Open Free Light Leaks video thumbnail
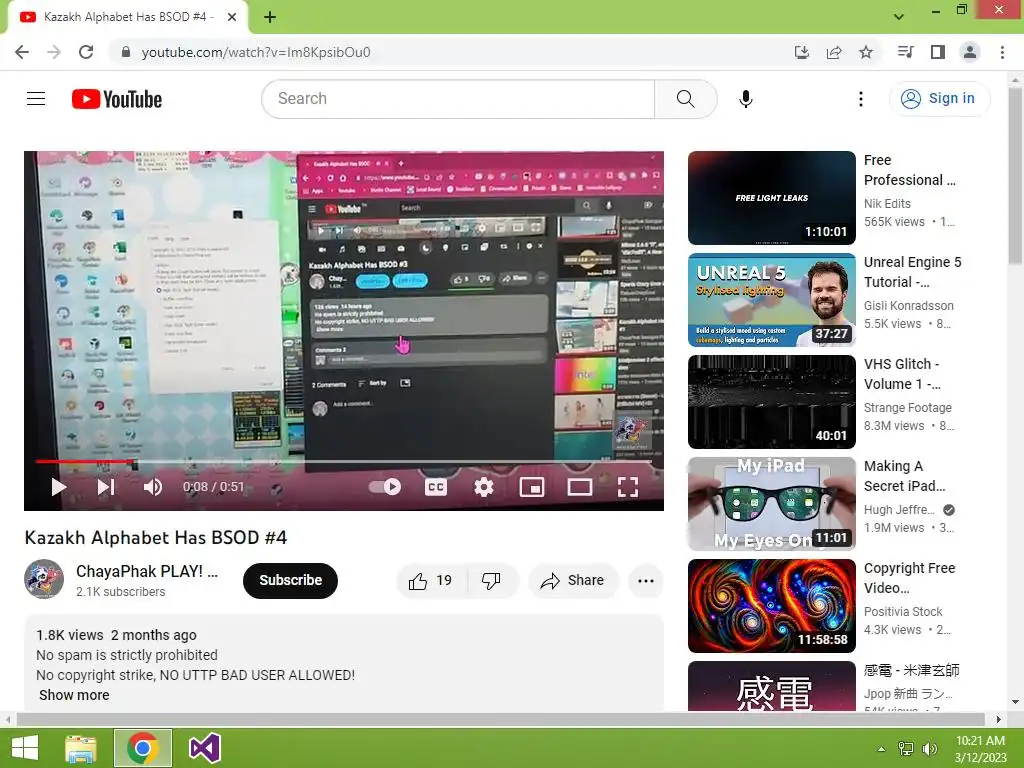This screenshot has width=1024, height=768. [x=772, y=198]
